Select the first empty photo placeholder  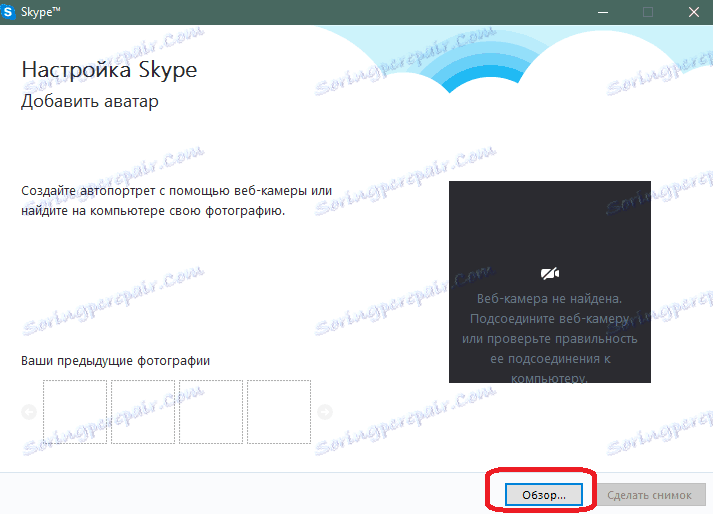75,412
